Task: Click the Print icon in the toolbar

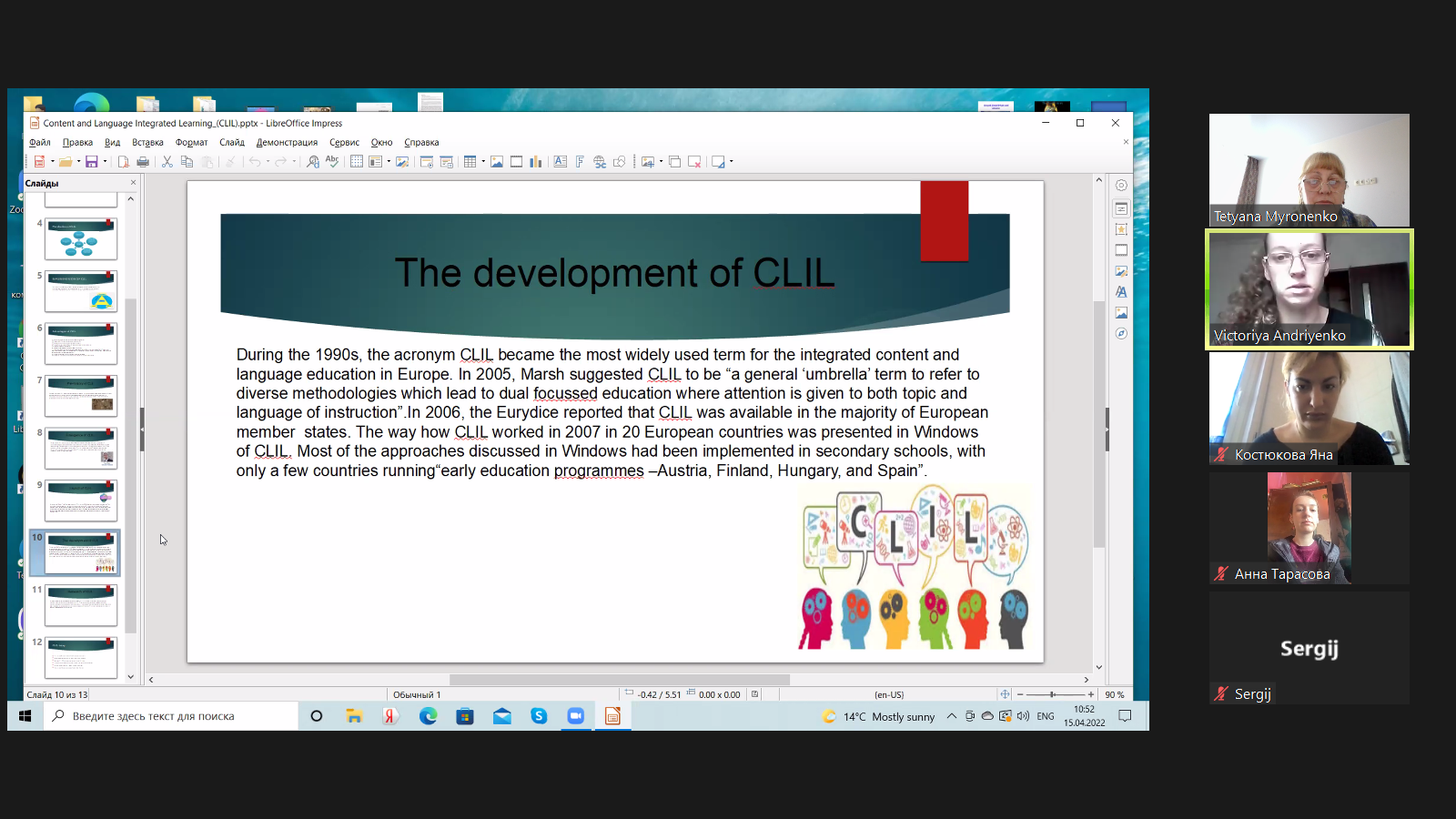Action: (143, 162)
